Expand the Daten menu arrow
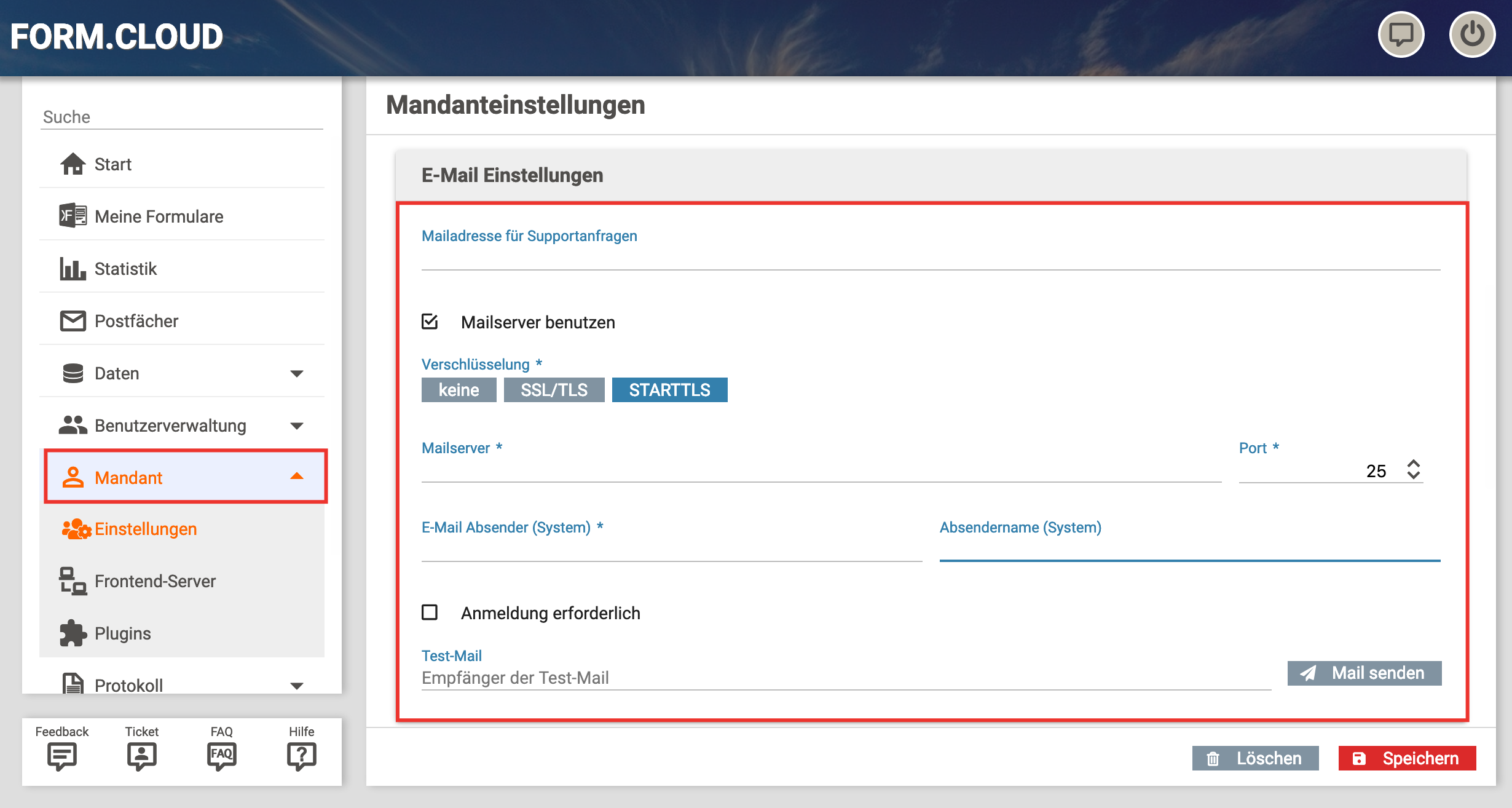Image resolution: width=1512 pixels, height=808 pixels. (297, 373)
